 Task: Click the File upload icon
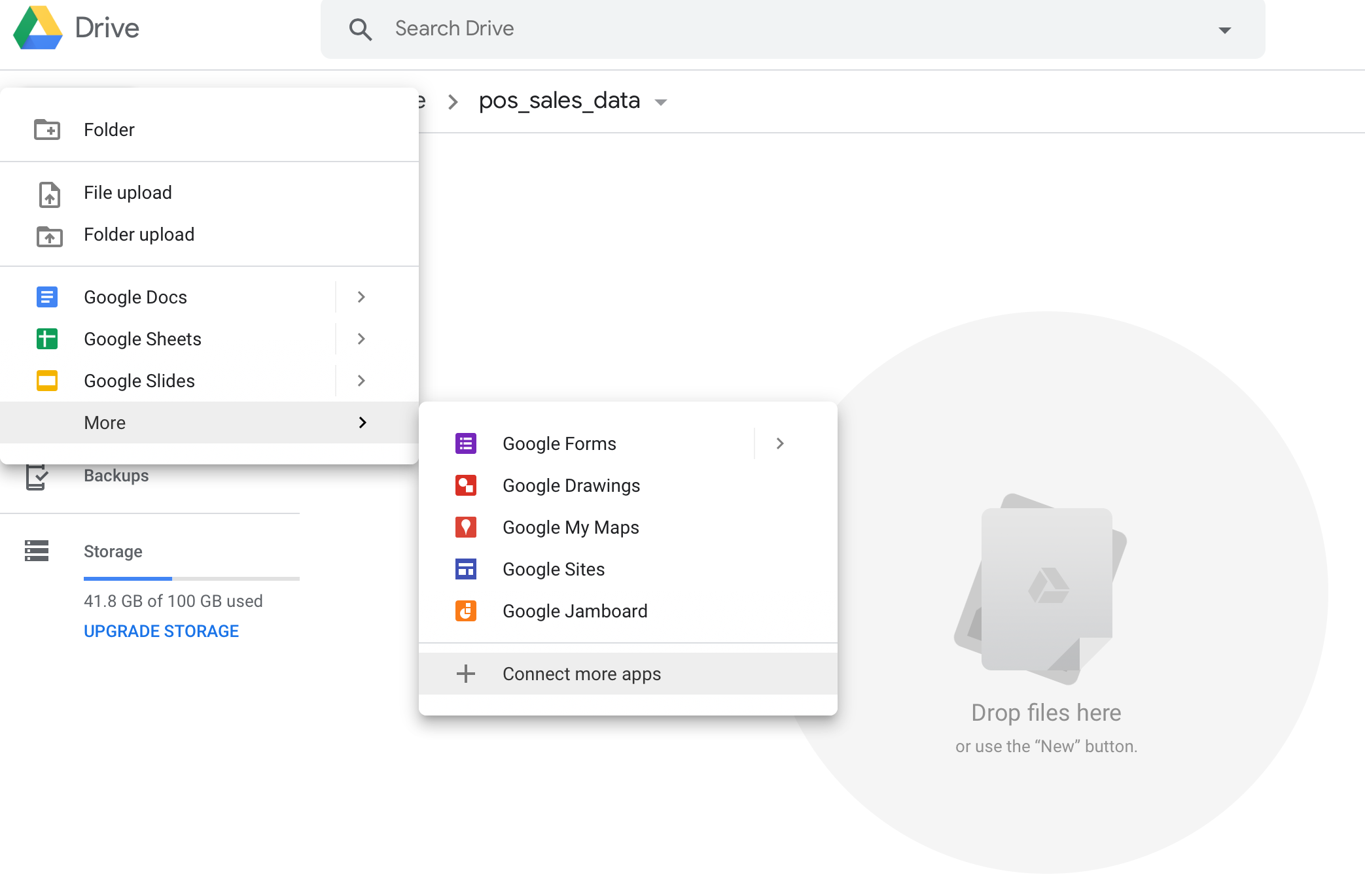[x=49, y=194]
